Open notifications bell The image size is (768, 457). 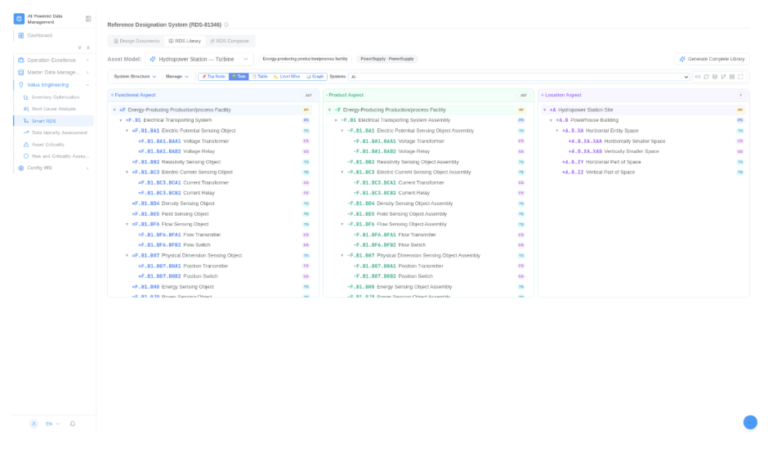tap(72, 424)
